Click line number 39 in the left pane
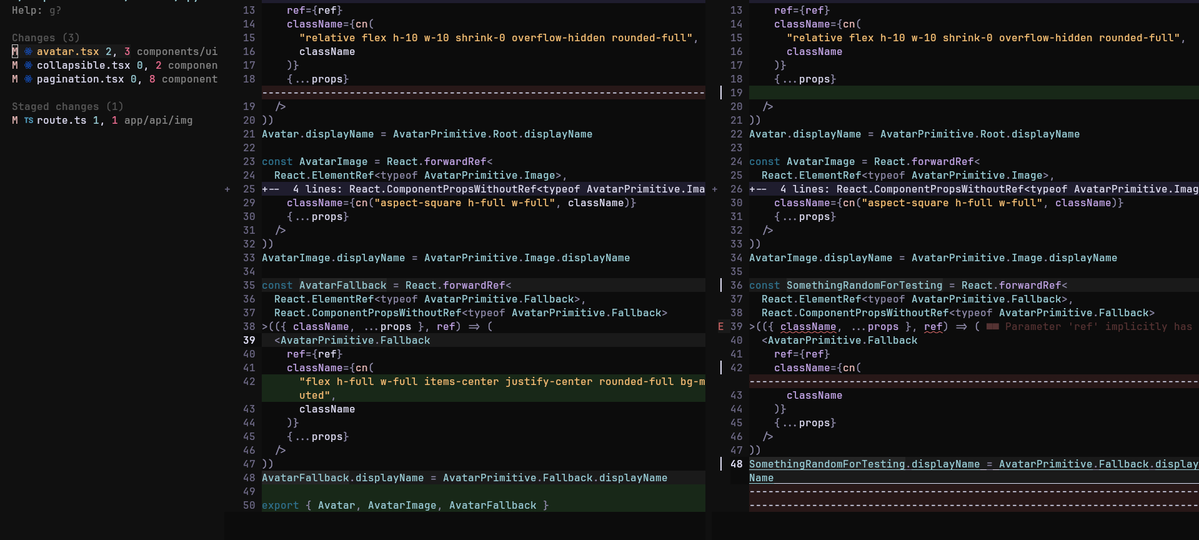1199x540 pixels. [249, 340]
